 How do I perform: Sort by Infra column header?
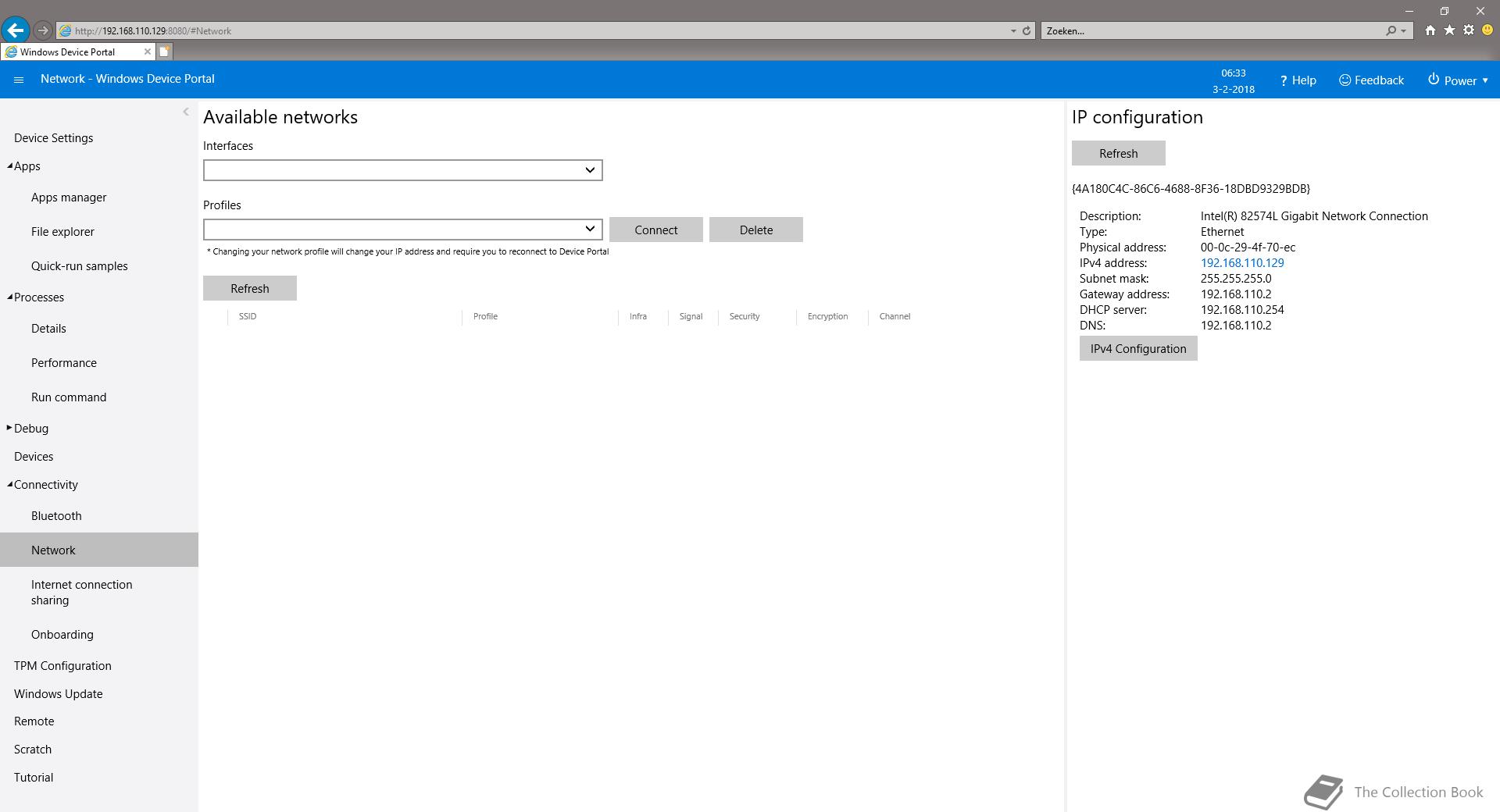click(x=638, y=316)
